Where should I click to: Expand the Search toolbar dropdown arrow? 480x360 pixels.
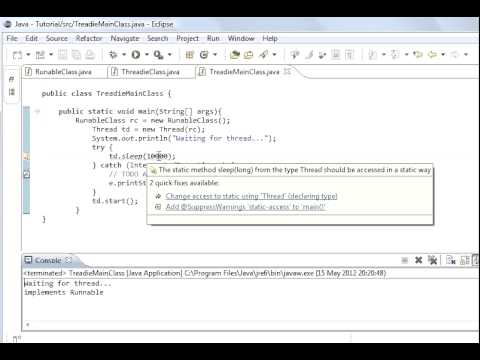tap(274, 54)
